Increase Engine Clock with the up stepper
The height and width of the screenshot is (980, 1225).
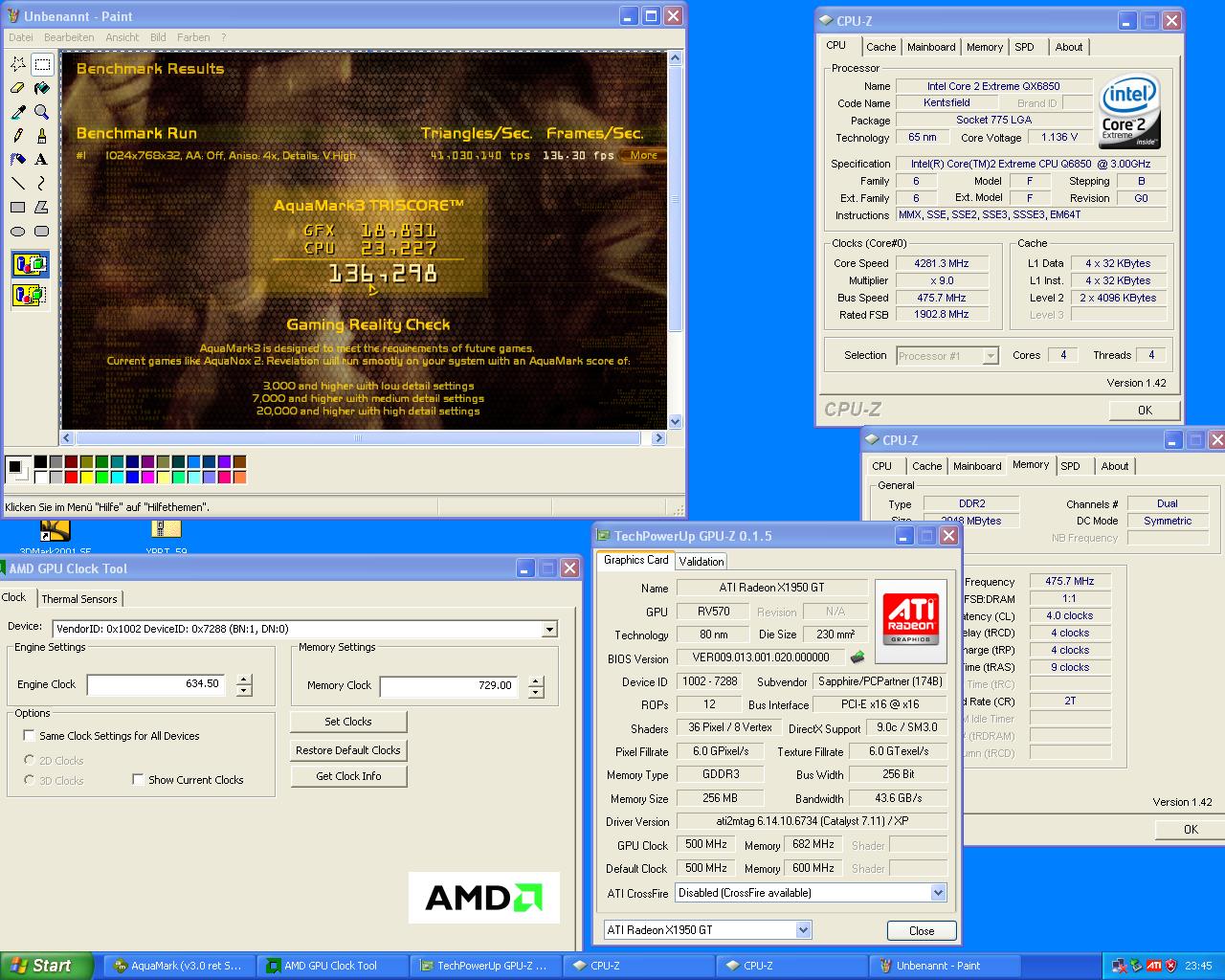pos(244,680)
